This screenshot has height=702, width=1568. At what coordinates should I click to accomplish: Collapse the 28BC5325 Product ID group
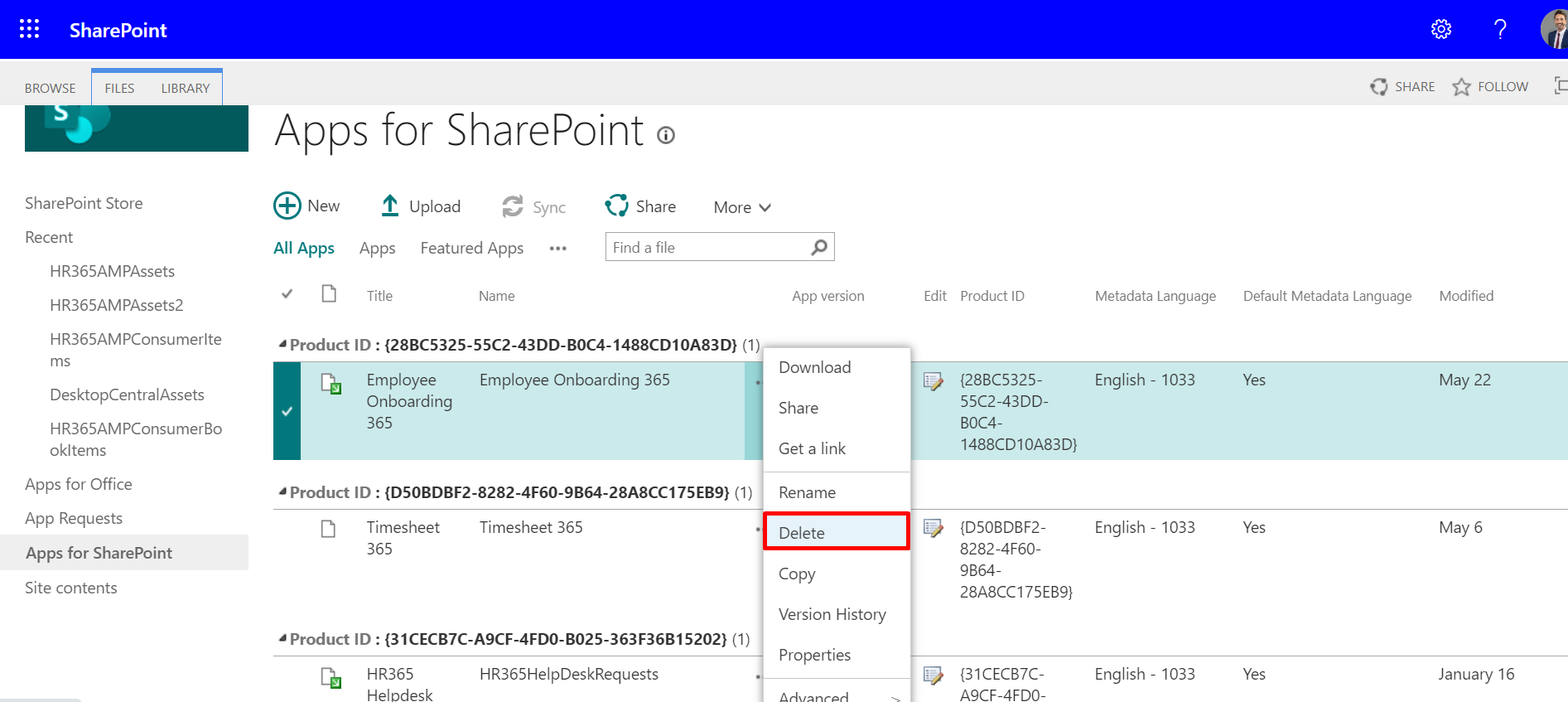[282, 344]
